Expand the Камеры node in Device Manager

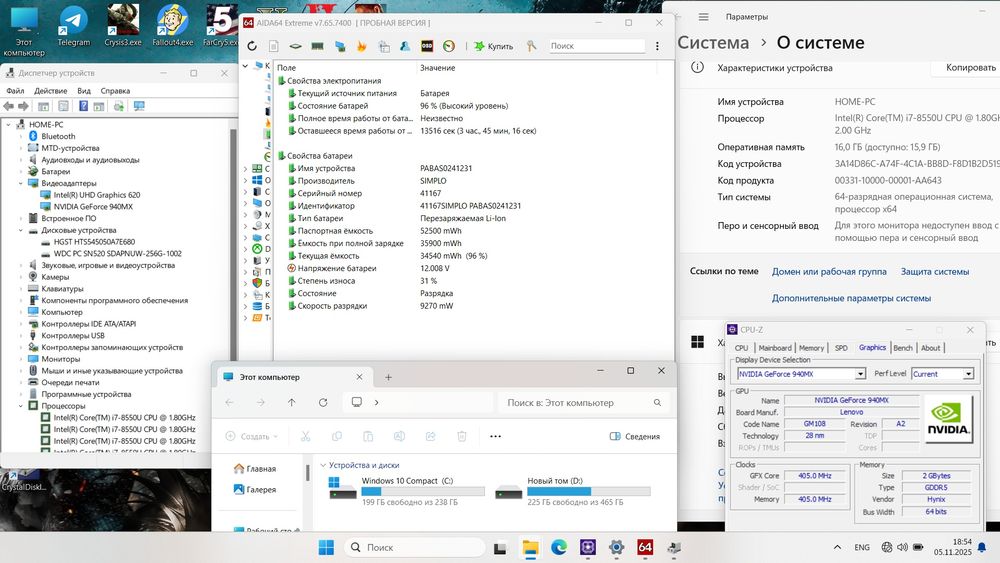coord(20,277)
